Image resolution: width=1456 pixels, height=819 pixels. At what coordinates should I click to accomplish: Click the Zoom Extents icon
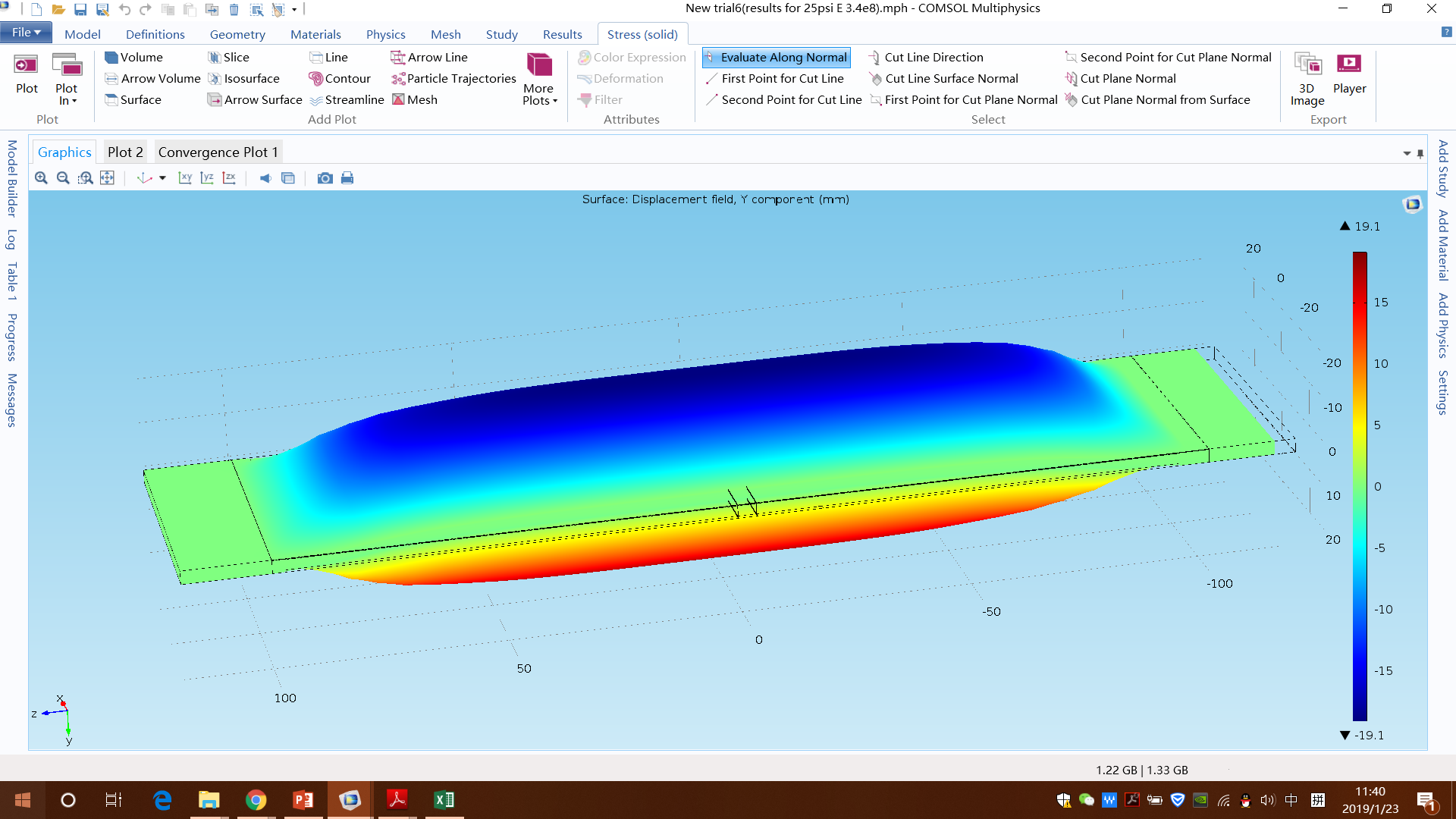107,178
